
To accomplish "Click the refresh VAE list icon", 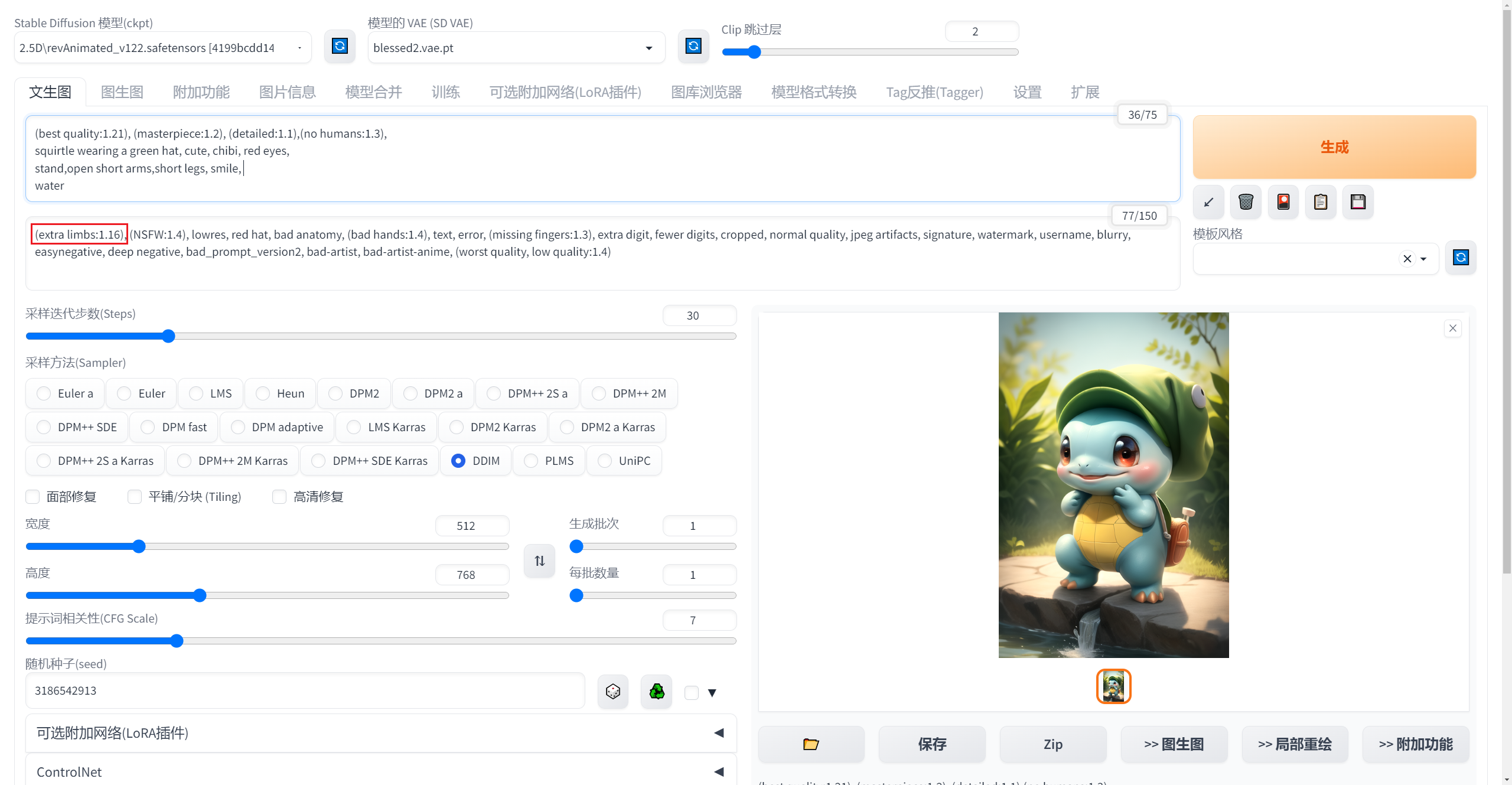I will tap(693, 47).
